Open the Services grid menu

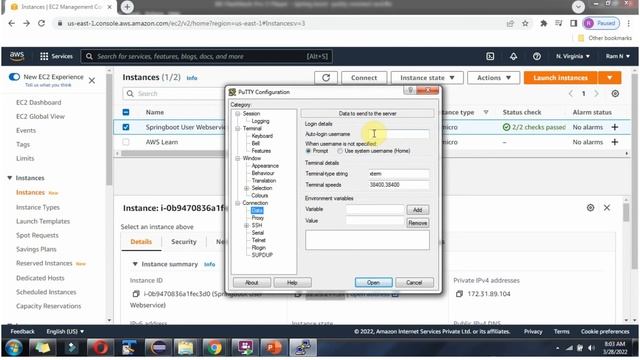[x=56, y=56]
